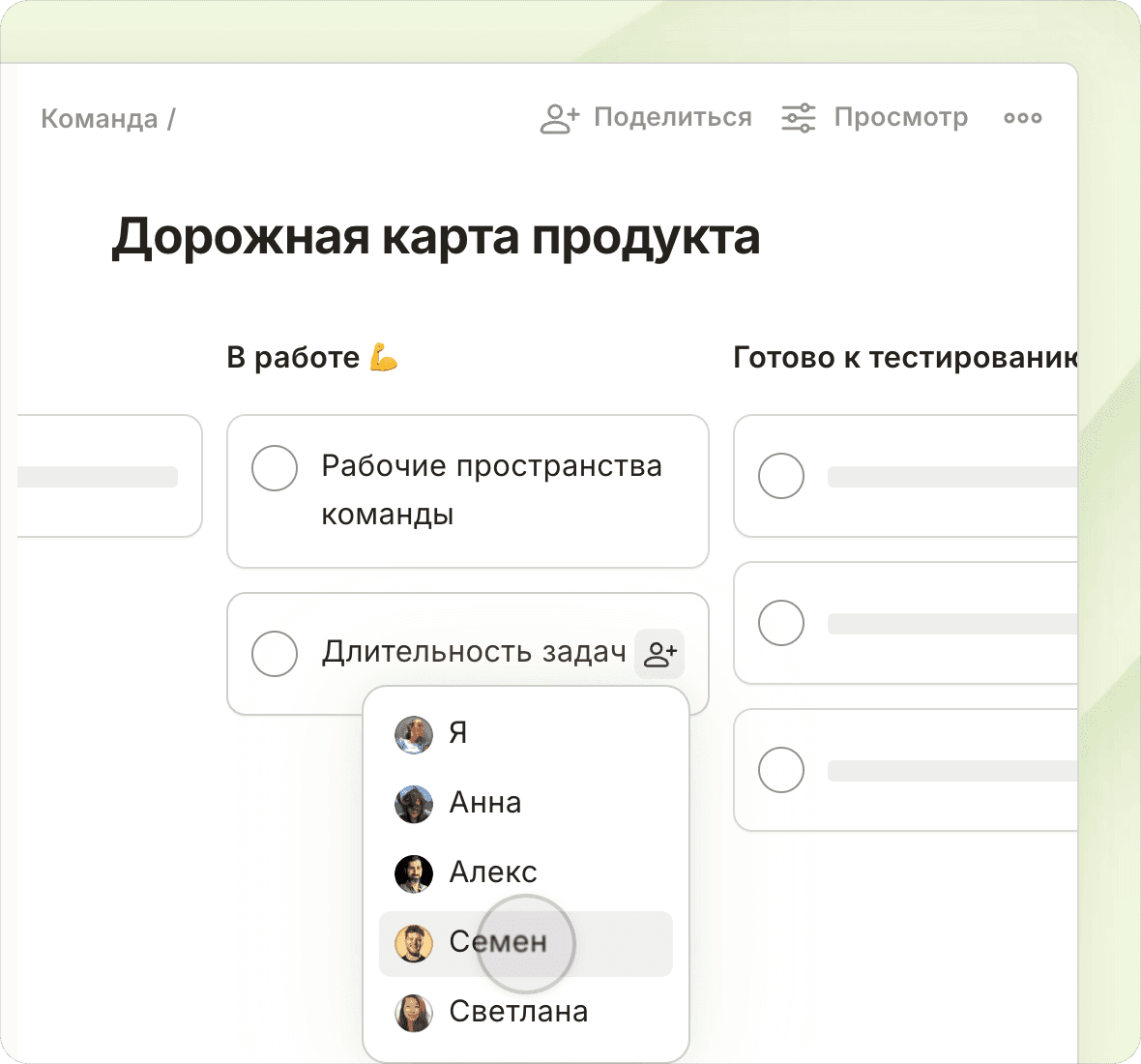Go to Команда breadcrumb link
Screen dimensions: 1141x1064
[99, 119]
